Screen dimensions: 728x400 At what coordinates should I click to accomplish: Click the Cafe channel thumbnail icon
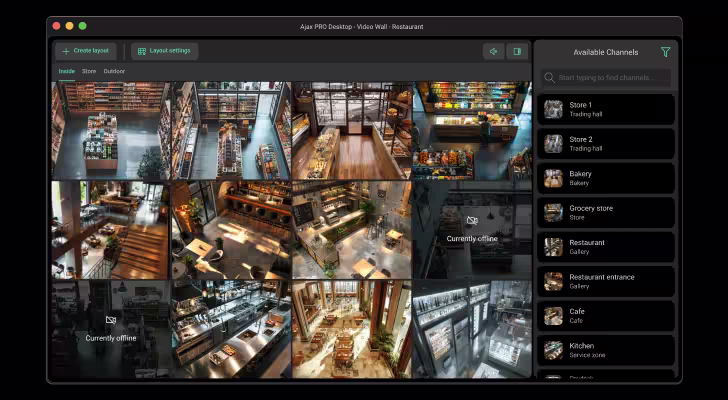(x=553, y=316)
